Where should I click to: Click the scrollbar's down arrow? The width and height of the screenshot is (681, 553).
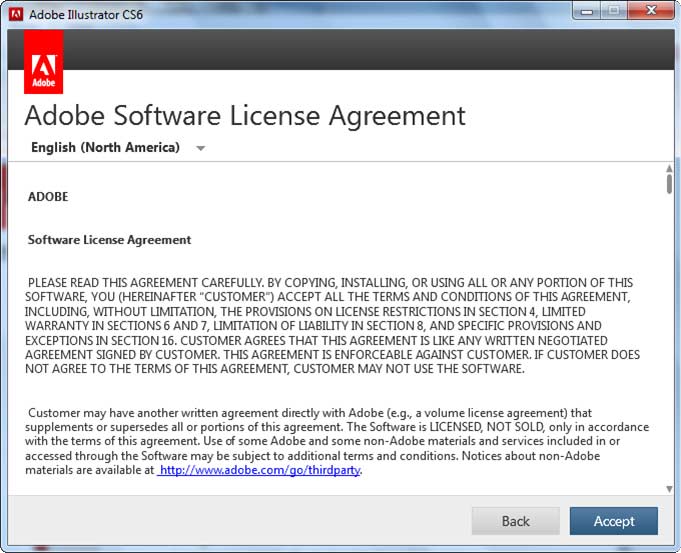[x=669, y=489]
